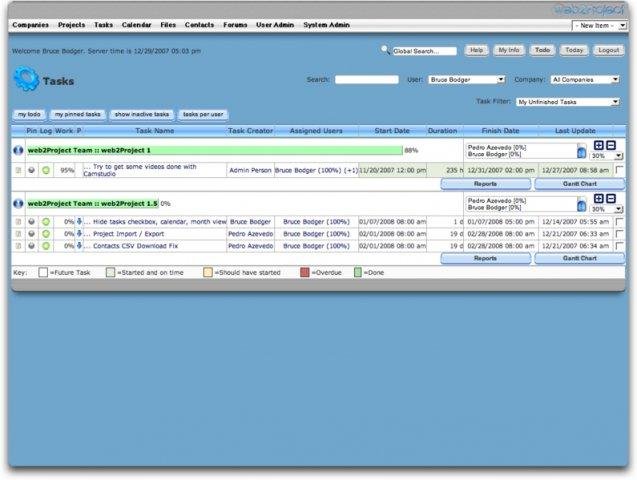This screenshot has height=480, width=637.
Task: Open Gantt Chart for web2Project 1
Action: pyautogui.click(x=580, y=184)
